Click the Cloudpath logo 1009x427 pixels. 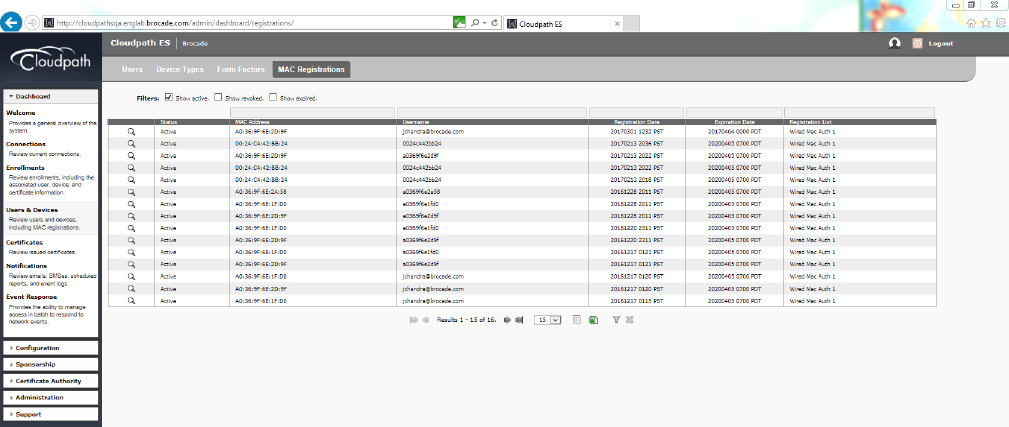coord(50,60)
